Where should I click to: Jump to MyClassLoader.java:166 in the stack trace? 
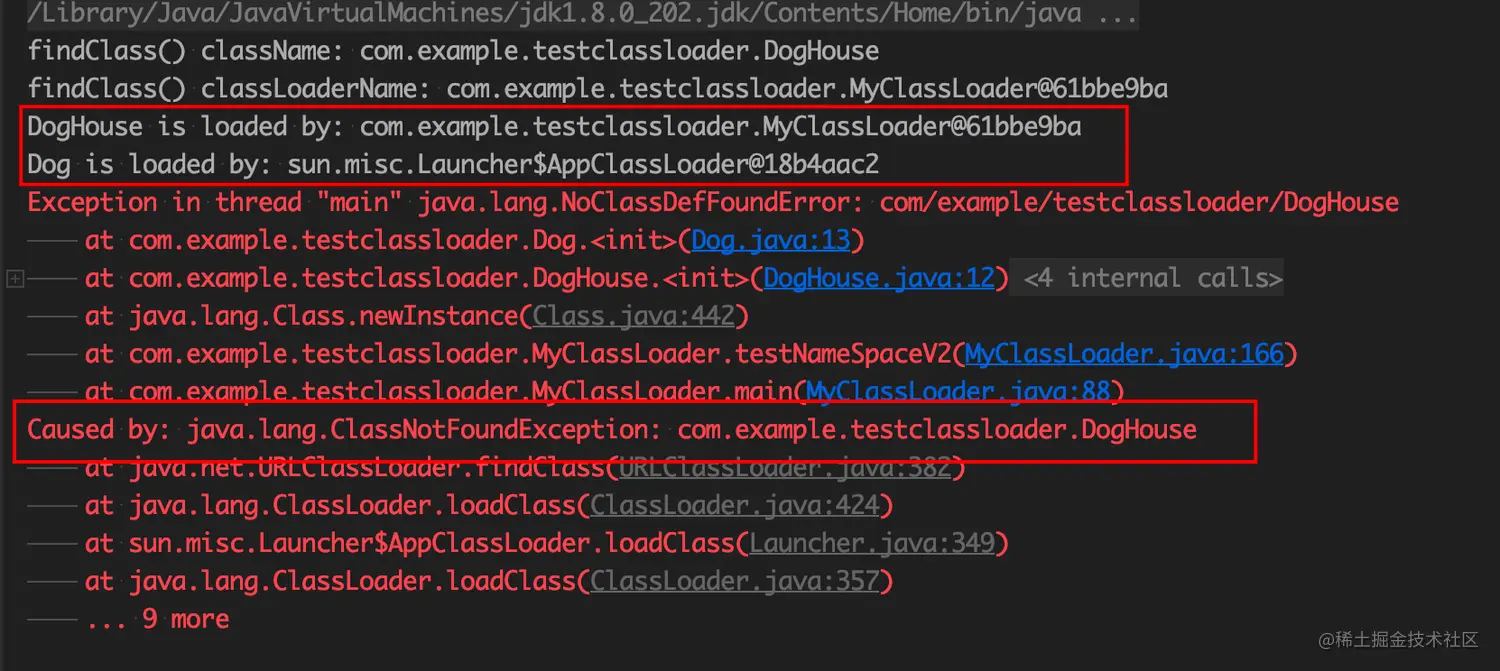coord(1124,354)
